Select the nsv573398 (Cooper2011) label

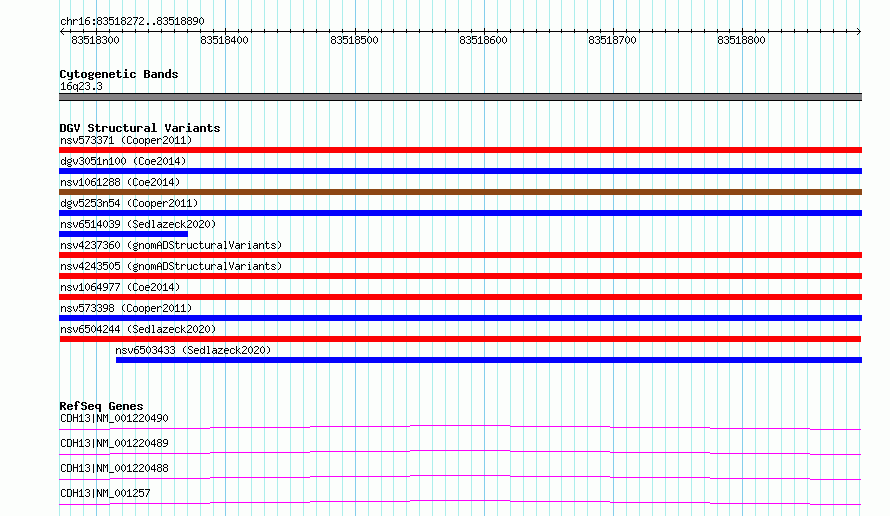[126, 308]
